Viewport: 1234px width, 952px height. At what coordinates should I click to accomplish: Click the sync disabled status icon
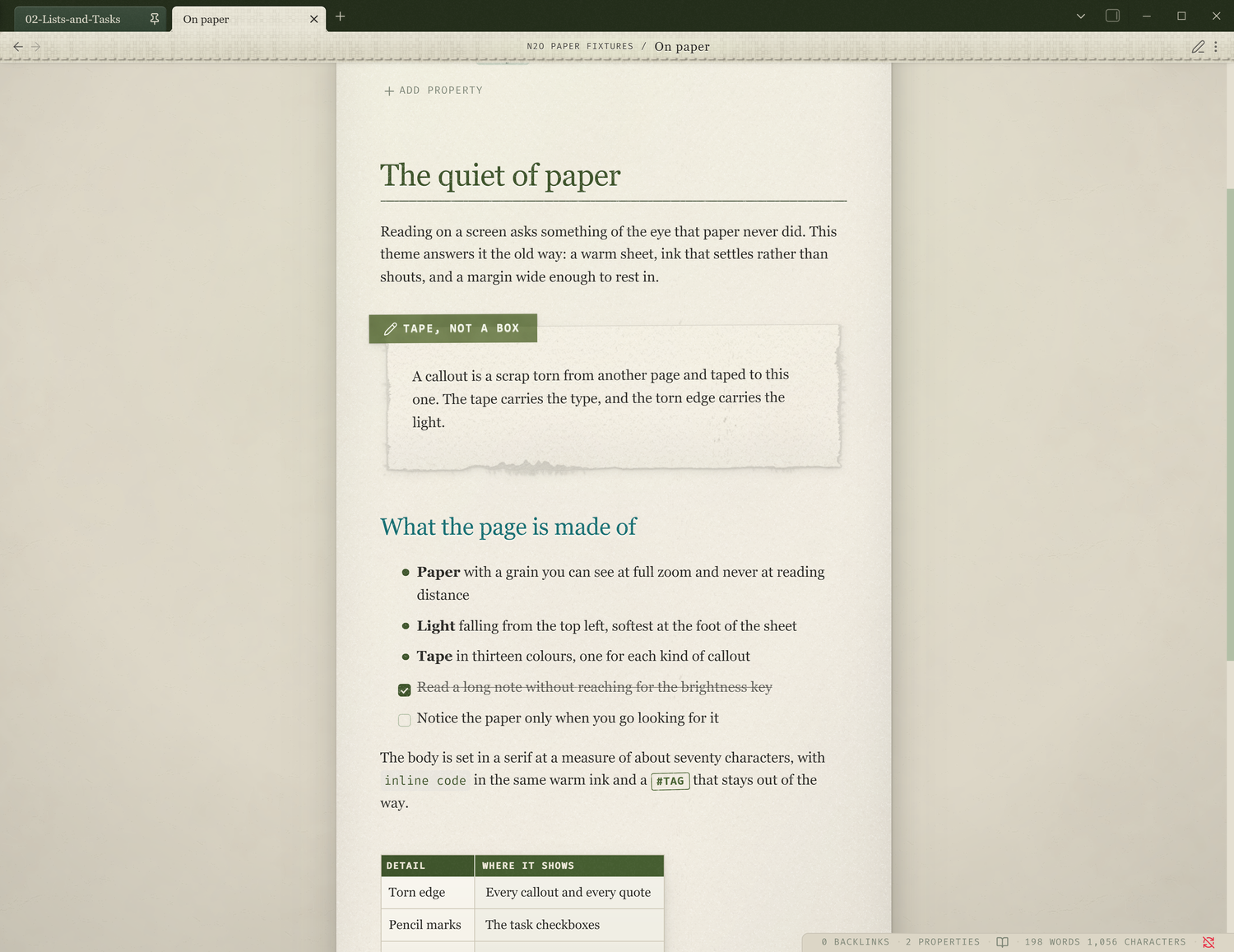(1208, 942)
